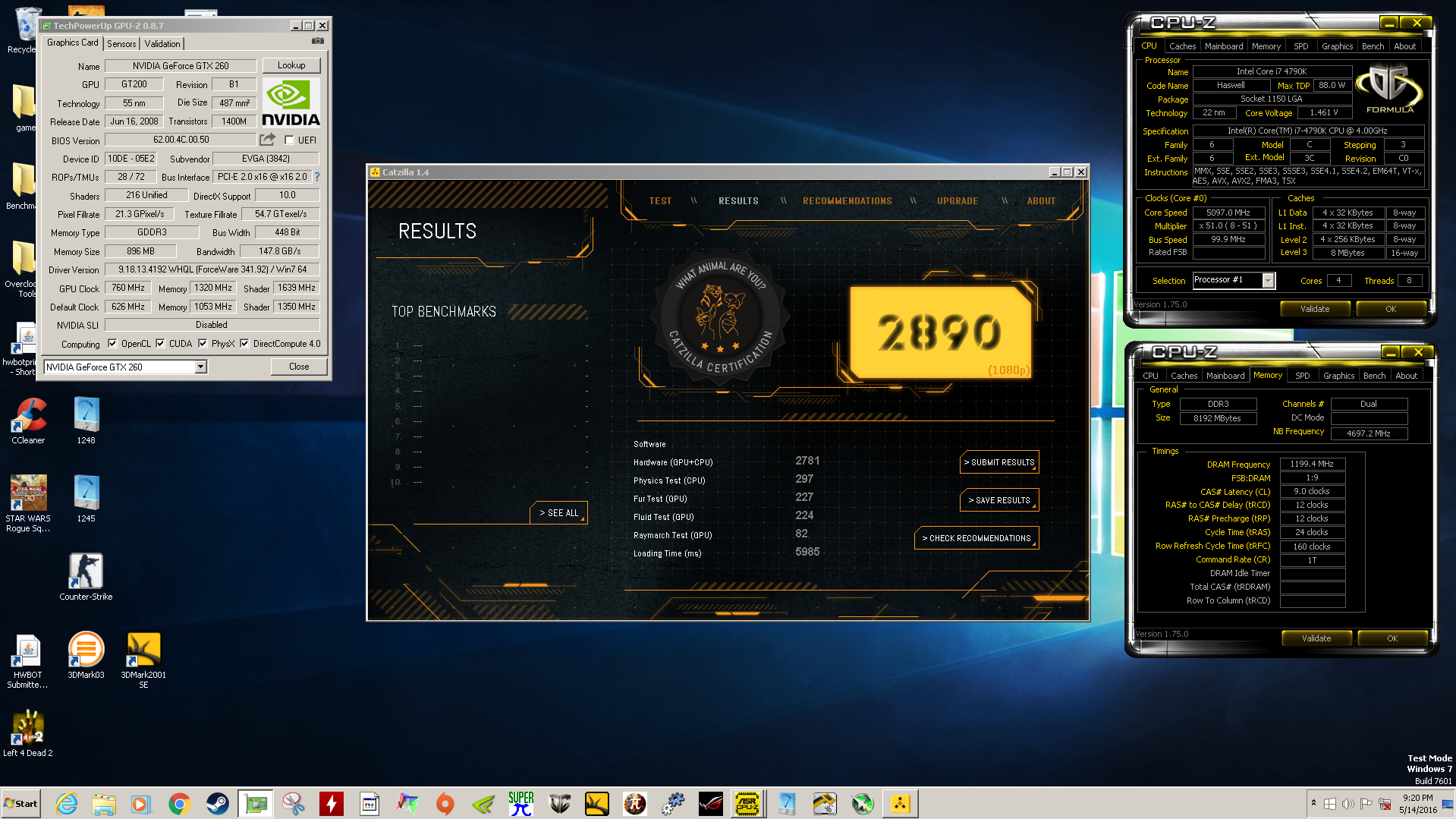1456x819 pixels.
Task: Open the 1245 desktop file icon
Action: [86, 499]
